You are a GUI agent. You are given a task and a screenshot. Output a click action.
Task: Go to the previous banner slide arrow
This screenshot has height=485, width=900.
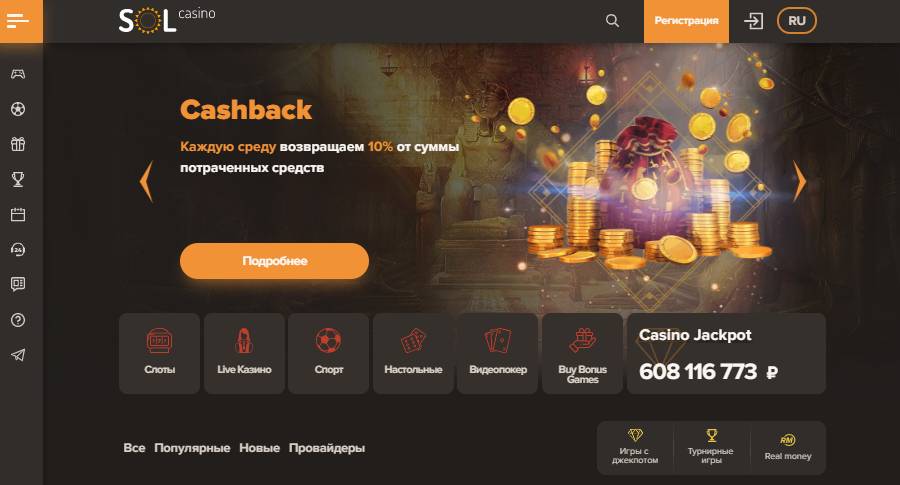146,181
